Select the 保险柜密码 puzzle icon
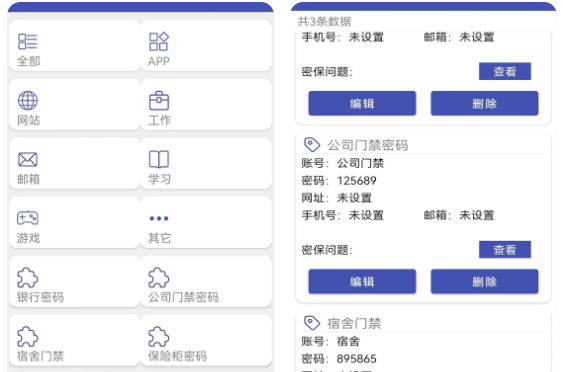 coord(158,336)
